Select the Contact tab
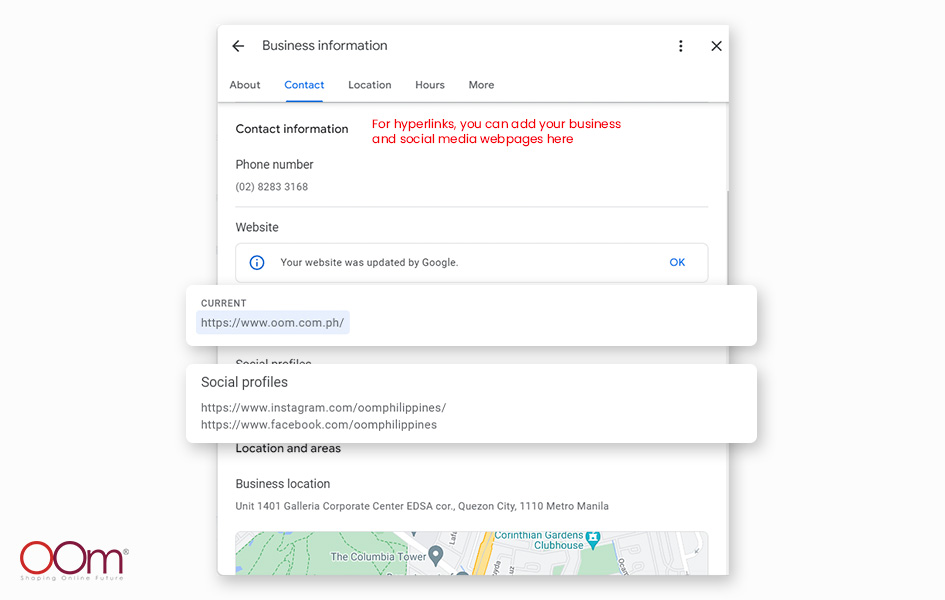 point(304,85)
